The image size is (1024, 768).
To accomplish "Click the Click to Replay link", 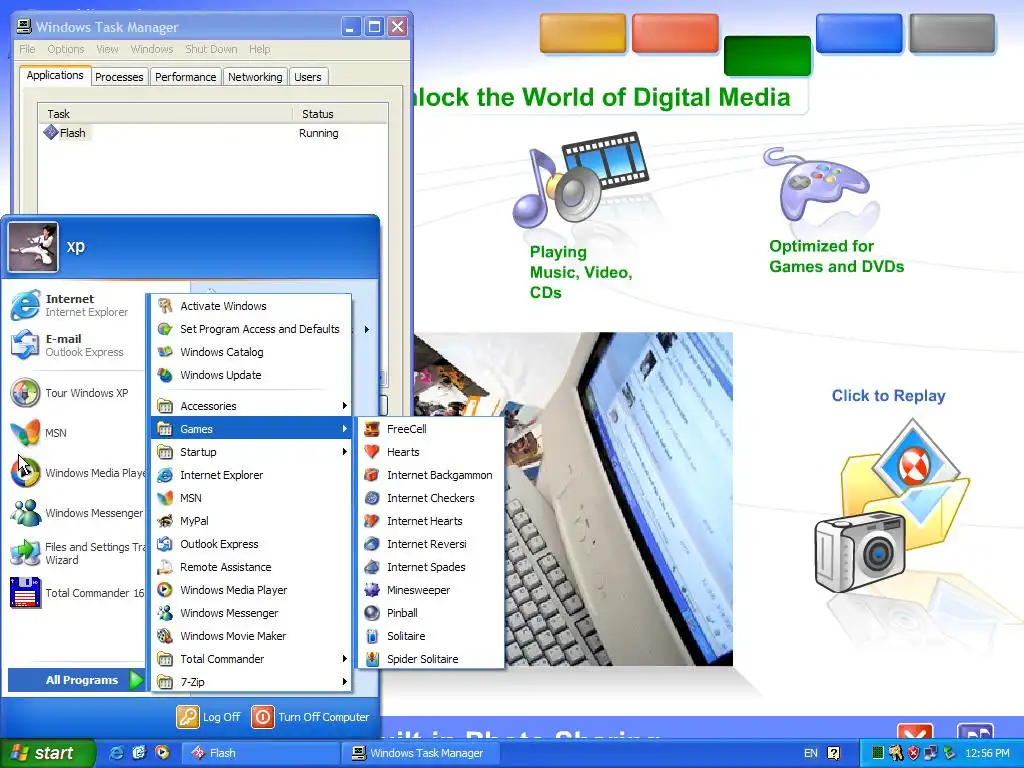I will pyautogui.click(x=888, y=396).
